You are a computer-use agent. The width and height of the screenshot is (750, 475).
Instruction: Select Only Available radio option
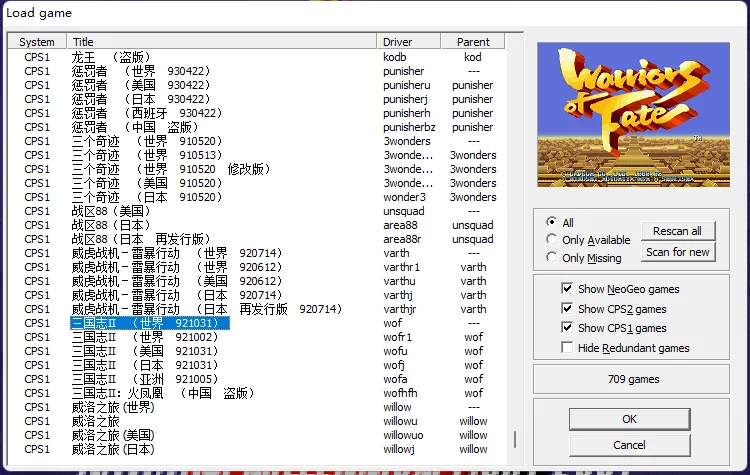click(x=551, y=240)
